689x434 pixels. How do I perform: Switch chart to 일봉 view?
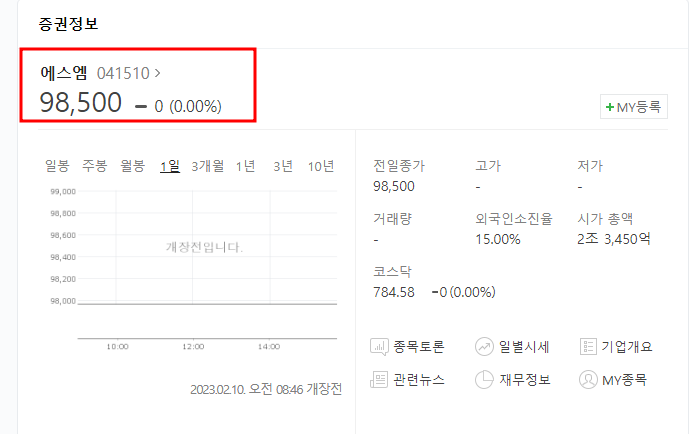57,166
